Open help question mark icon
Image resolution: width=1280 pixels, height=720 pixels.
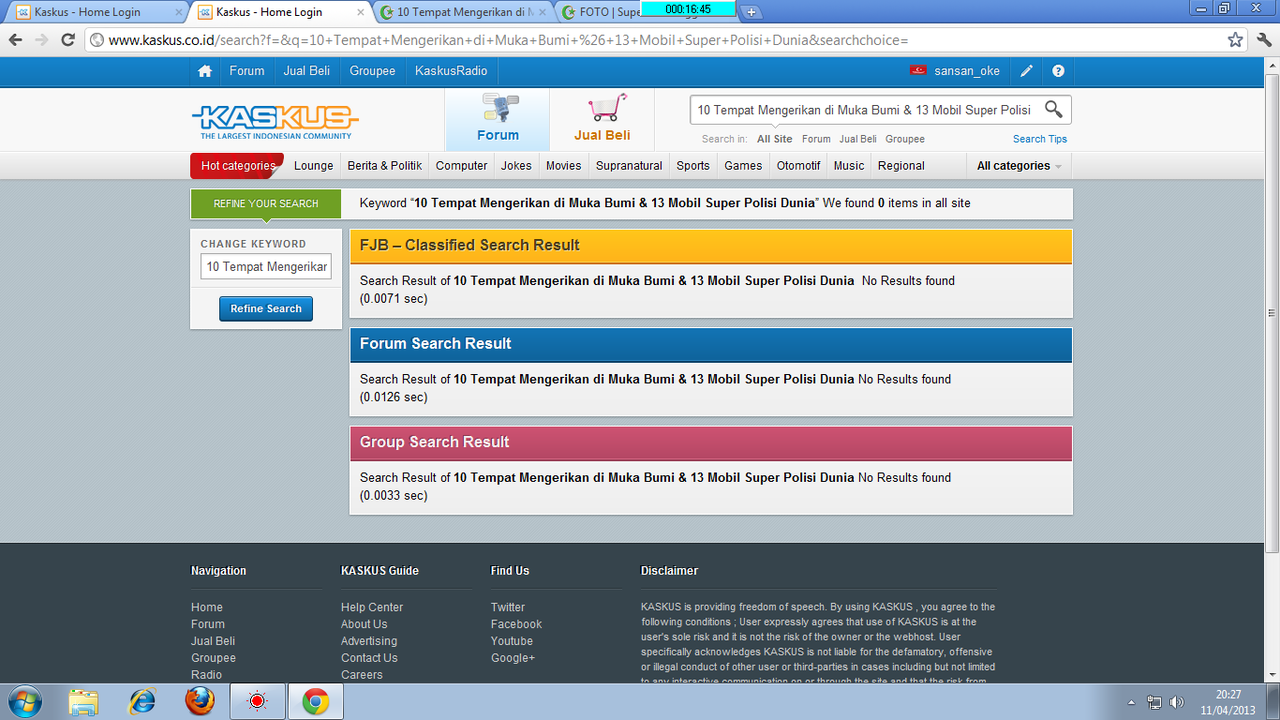[x=1058, y=71]
